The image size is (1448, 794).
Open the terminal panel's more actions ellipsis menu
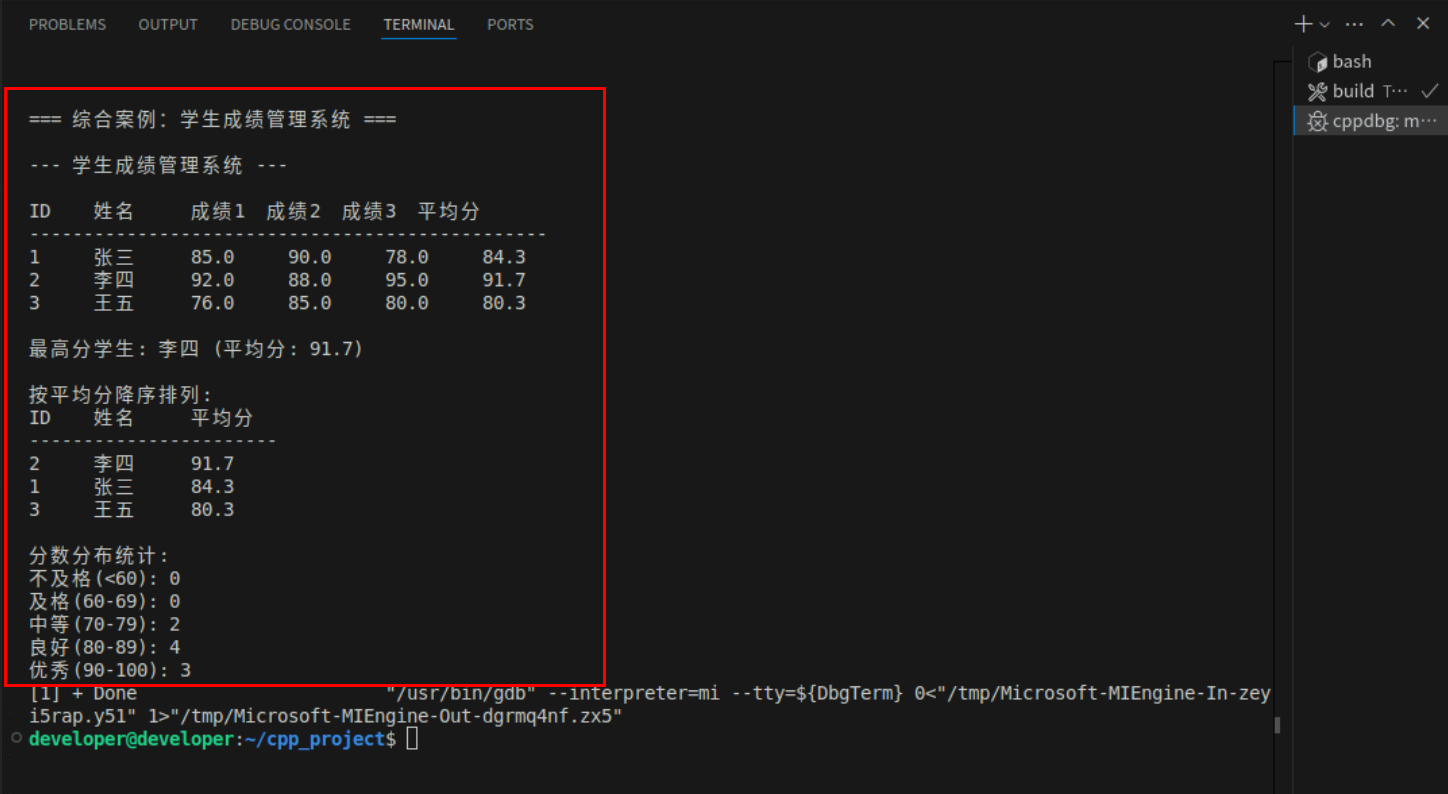1354,24
